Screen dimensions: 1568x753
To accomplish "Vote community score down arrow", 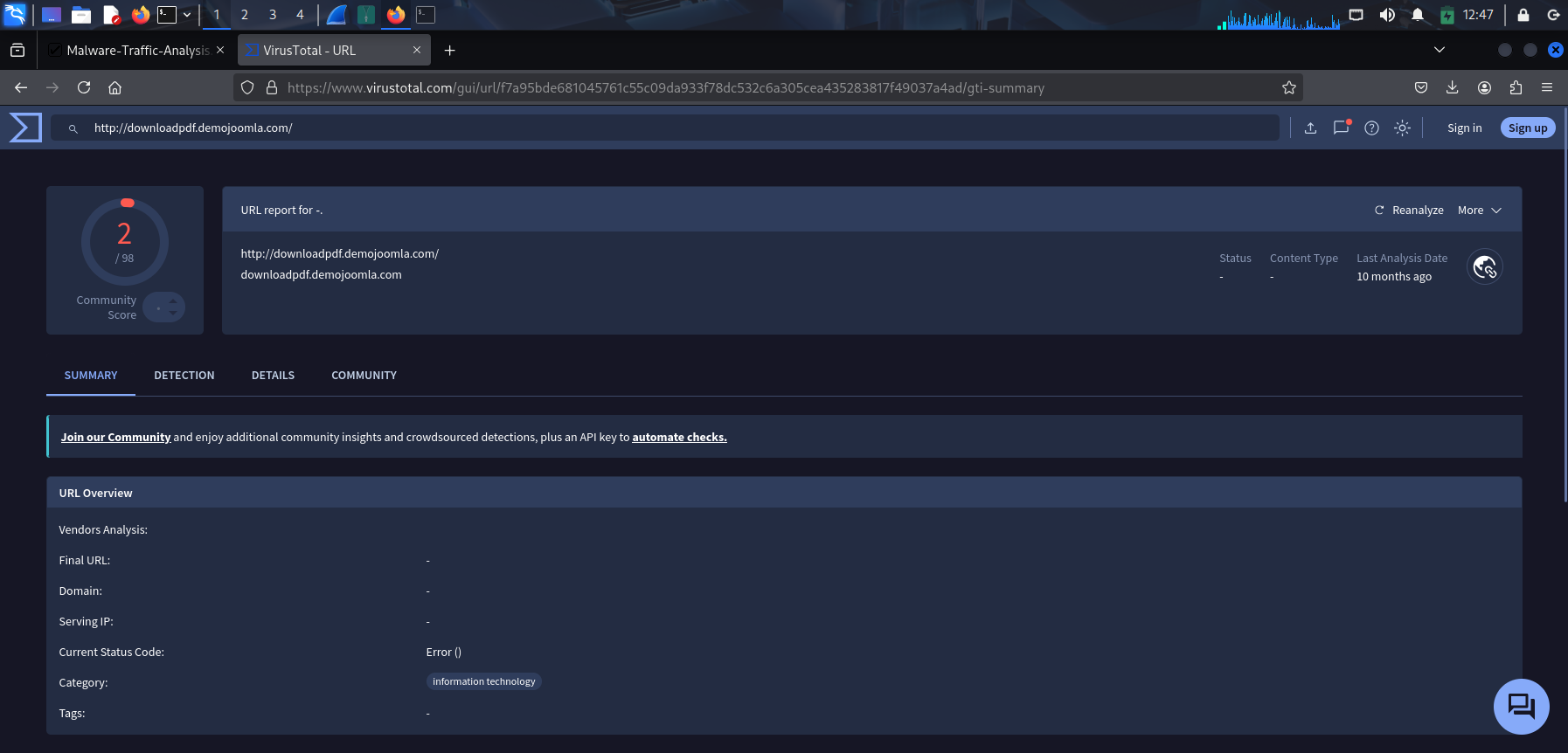I will tap(173, 312).
